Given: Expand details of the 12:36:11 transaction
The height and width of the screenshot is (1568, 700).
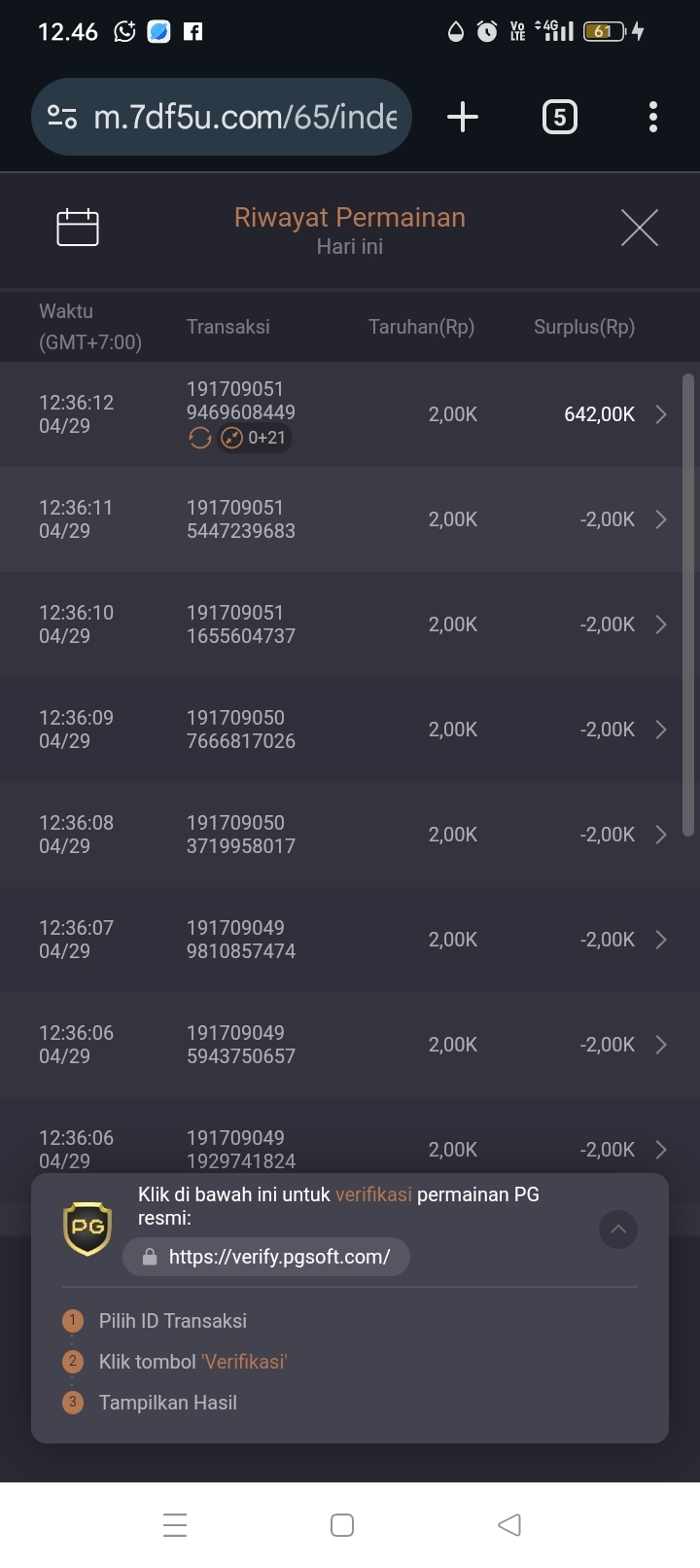Looking at the screenshot, I should coord(661,519).
